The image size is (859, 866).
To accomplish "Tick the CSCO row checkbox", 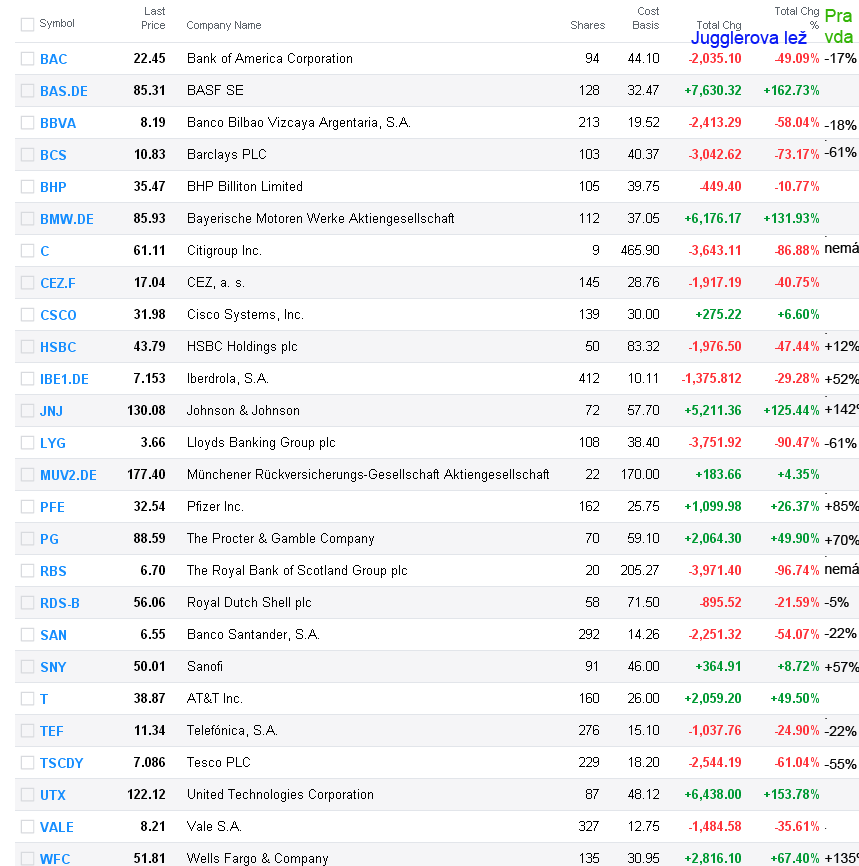I will point(27,315).
